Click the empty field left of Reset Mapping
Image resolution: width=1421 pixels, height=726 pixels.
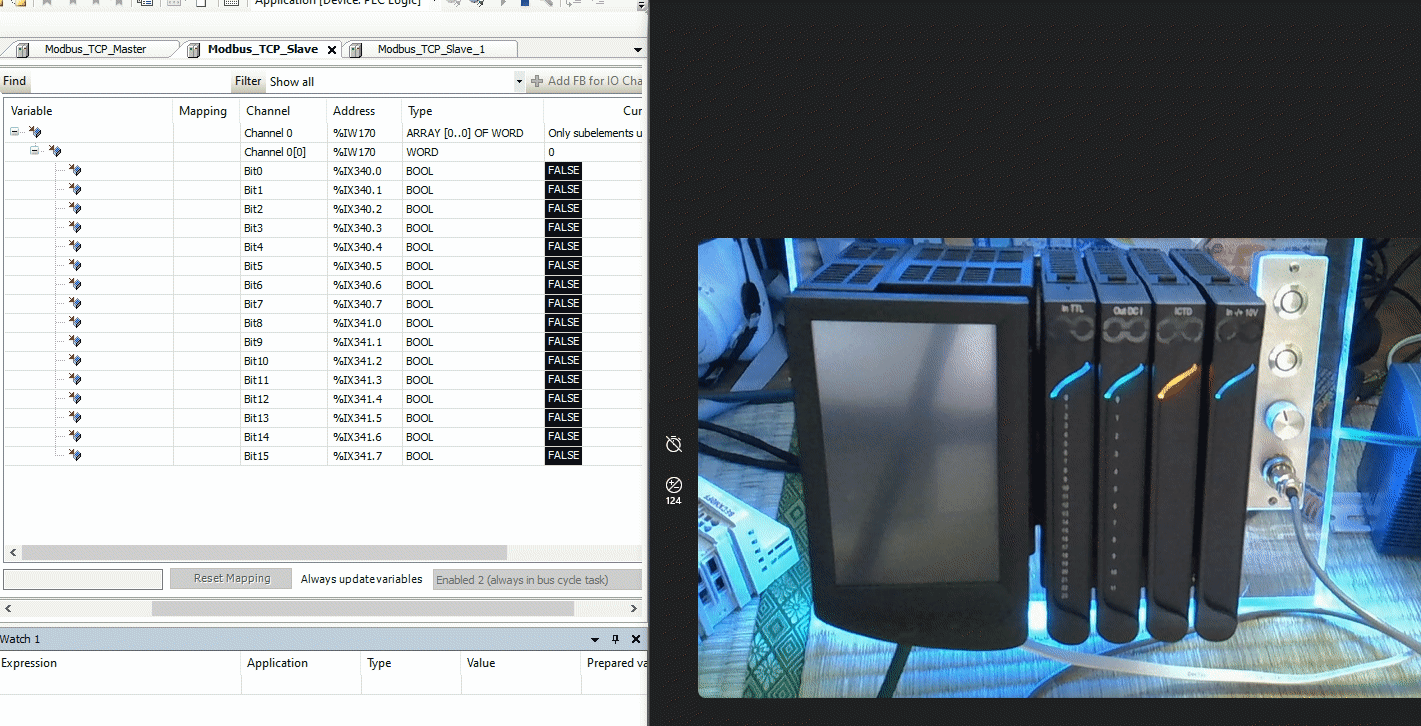(x=83, y=579)
